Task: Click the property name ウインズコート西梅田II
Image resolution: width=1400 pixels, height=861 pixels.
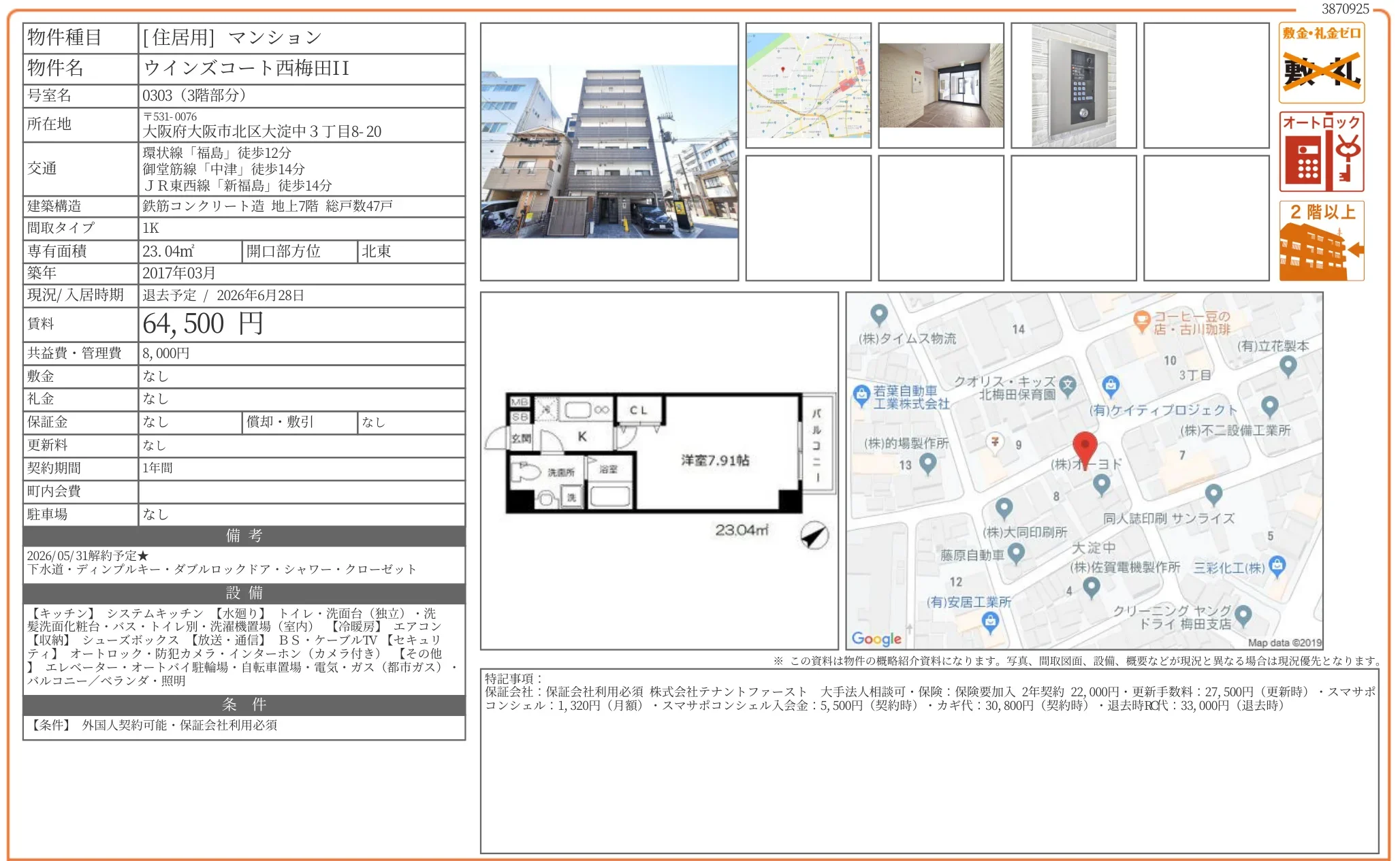Action: click(246, 68)
